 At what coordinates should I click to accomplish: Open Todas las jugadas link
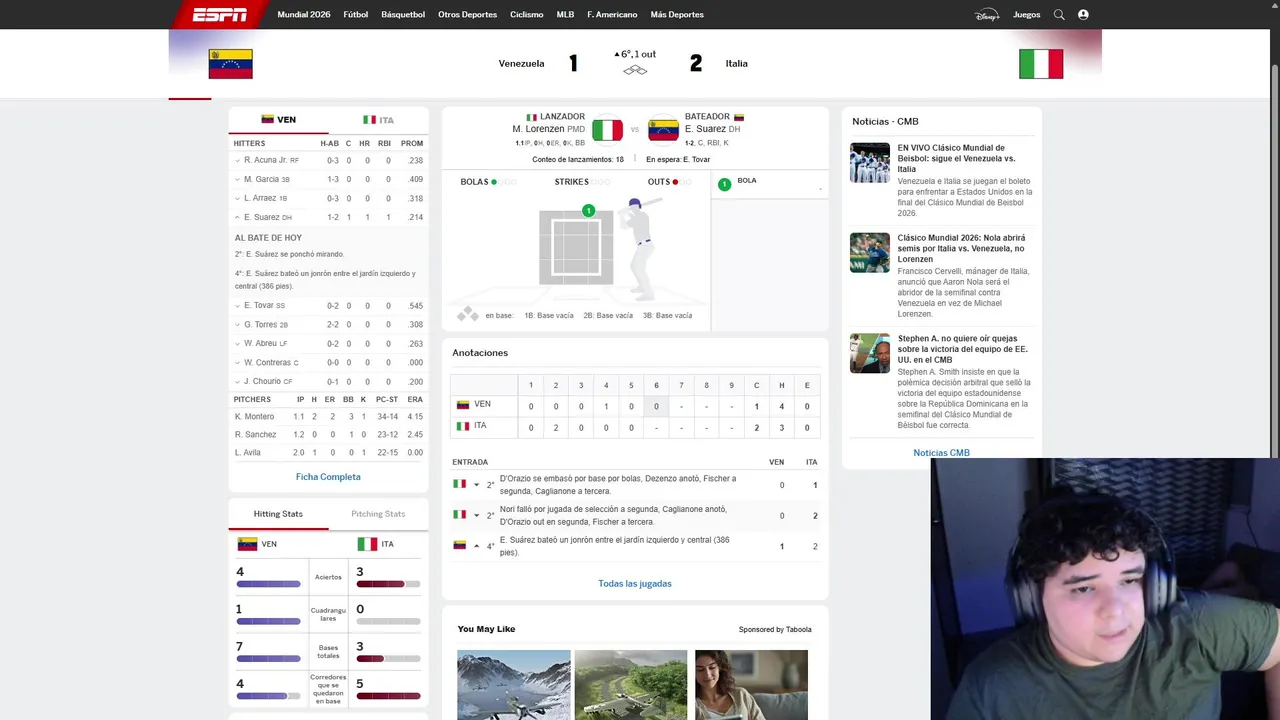point(635,584)
